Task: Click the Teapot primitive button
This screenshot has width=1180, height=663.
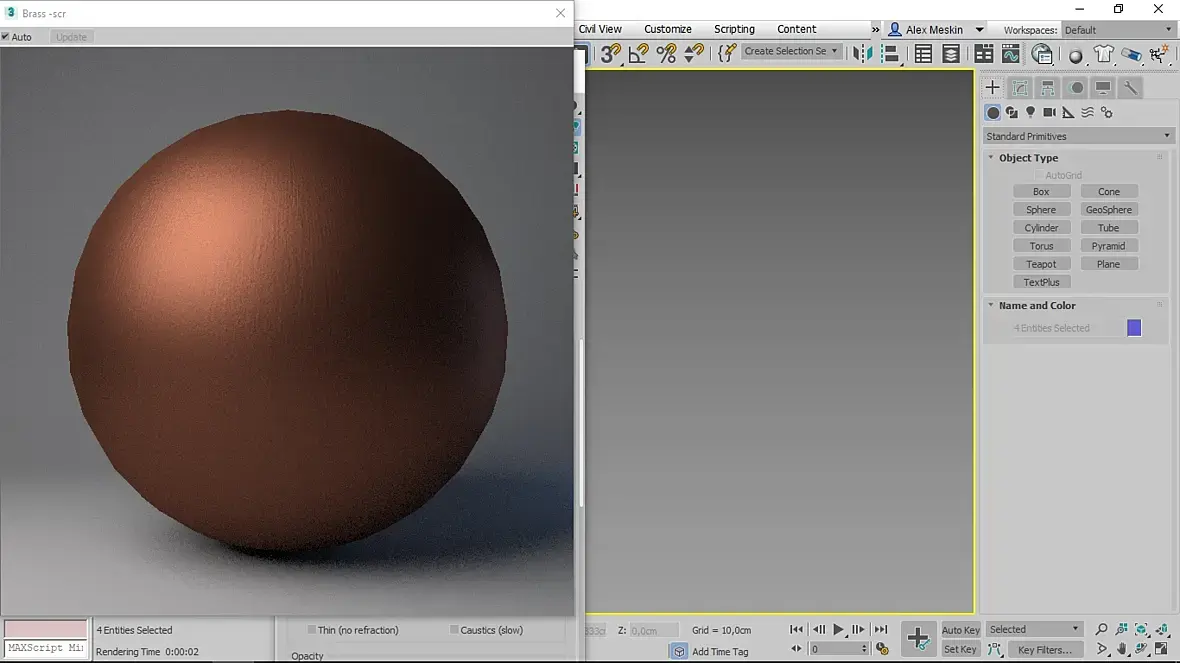Action: (x=1041, y=264)
